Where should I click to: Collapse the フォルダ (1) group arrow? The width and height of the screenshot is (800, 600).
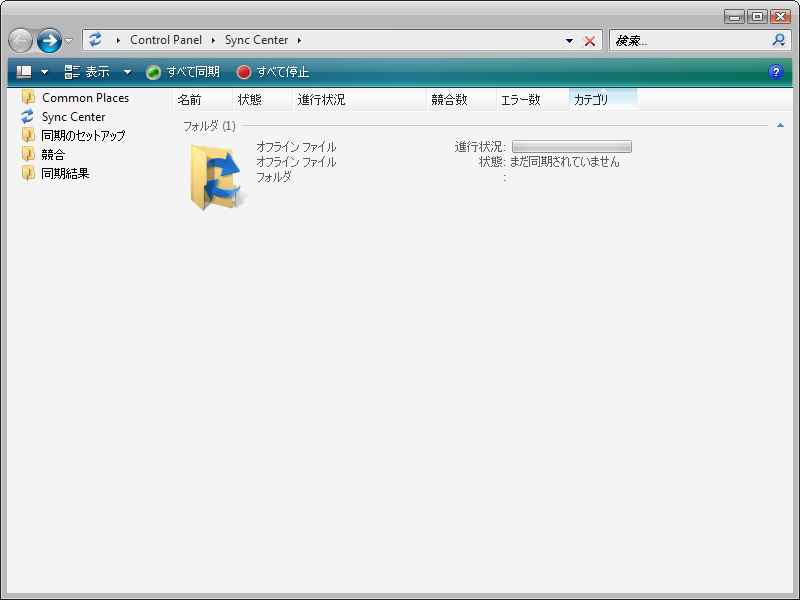(780, 126)
